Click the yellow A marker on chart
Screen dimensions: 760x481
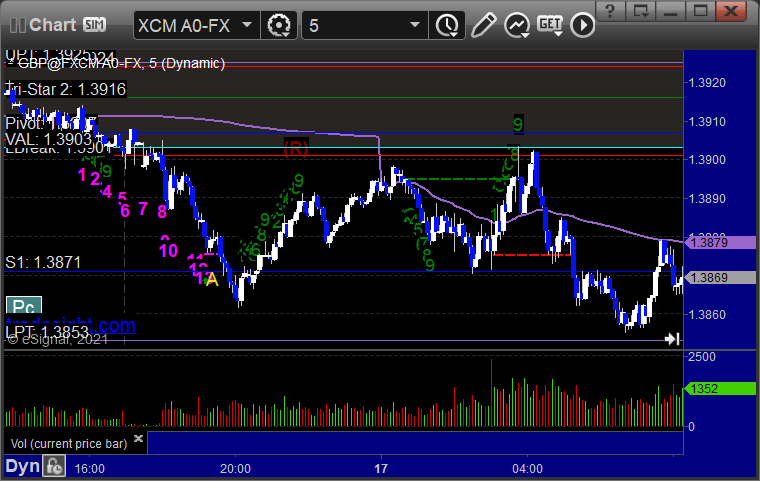pos(212,280)
